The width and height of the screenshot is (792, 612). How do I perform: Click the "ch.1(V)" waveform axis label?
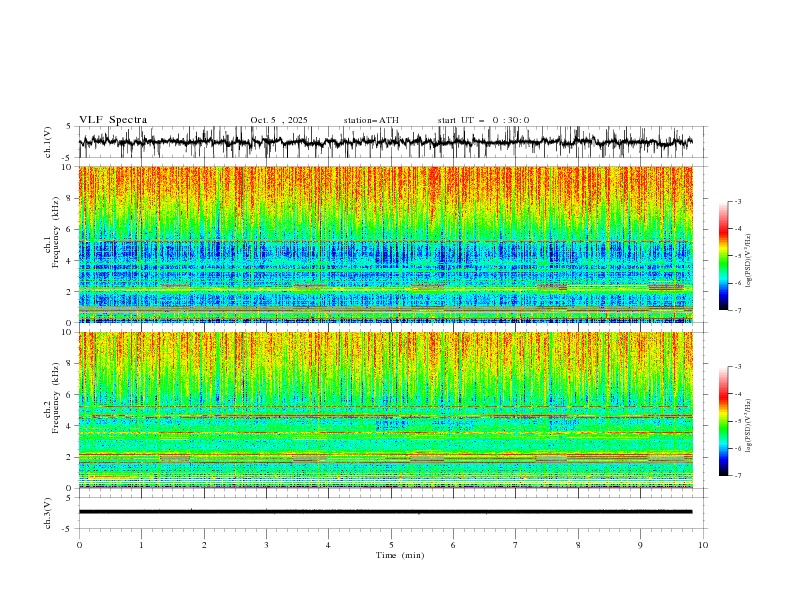48,142
